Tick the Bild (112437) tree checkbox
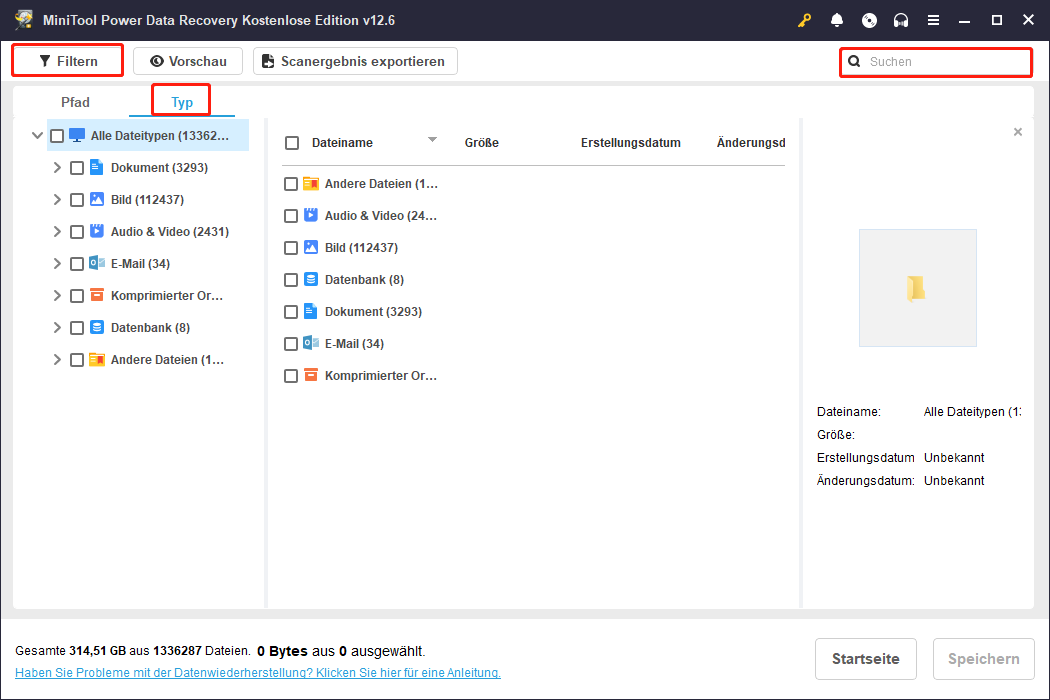The width and height of the screenshot is (1050, 700). (77, 200)
